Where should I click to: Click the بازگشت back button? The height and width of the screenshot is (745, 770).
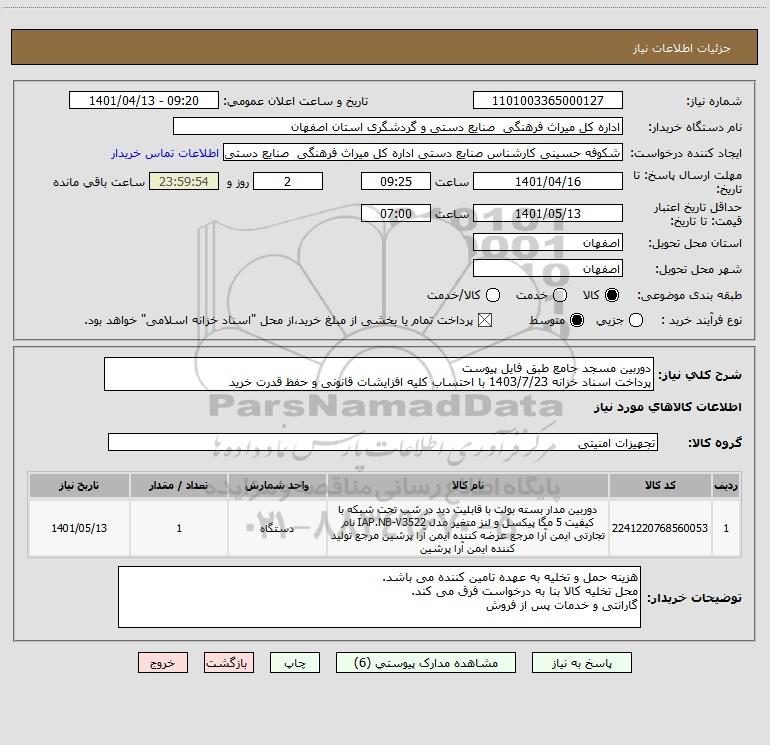point(229,662)
